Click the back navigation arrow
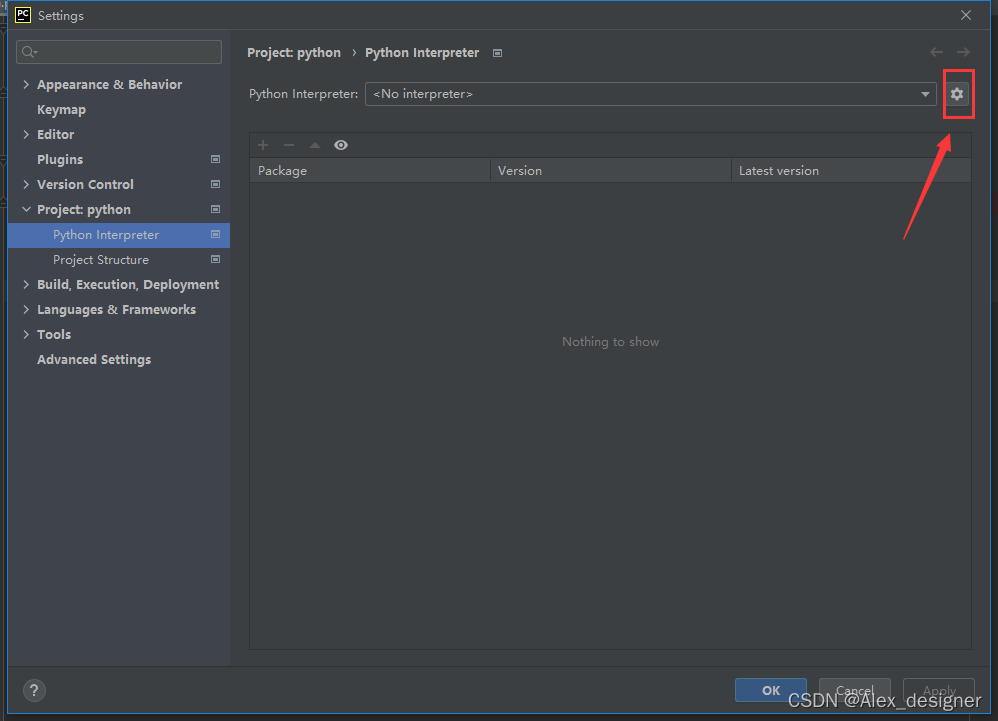The image size is (998, 721). 936,52
